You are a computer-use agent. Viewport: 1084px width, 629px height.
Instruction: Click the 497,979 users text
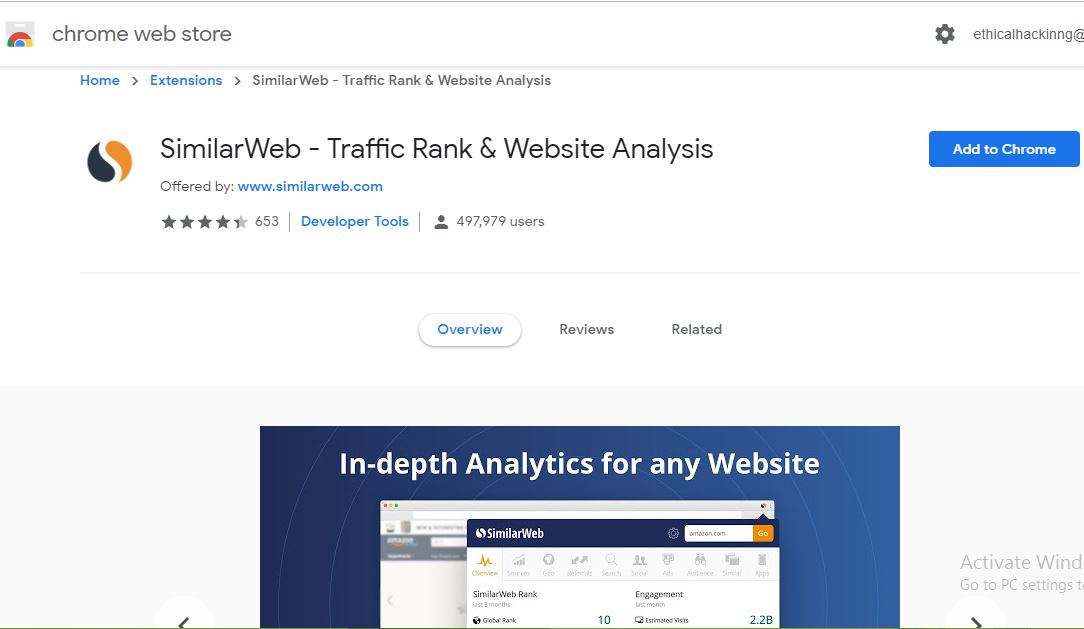click(500, 221)
